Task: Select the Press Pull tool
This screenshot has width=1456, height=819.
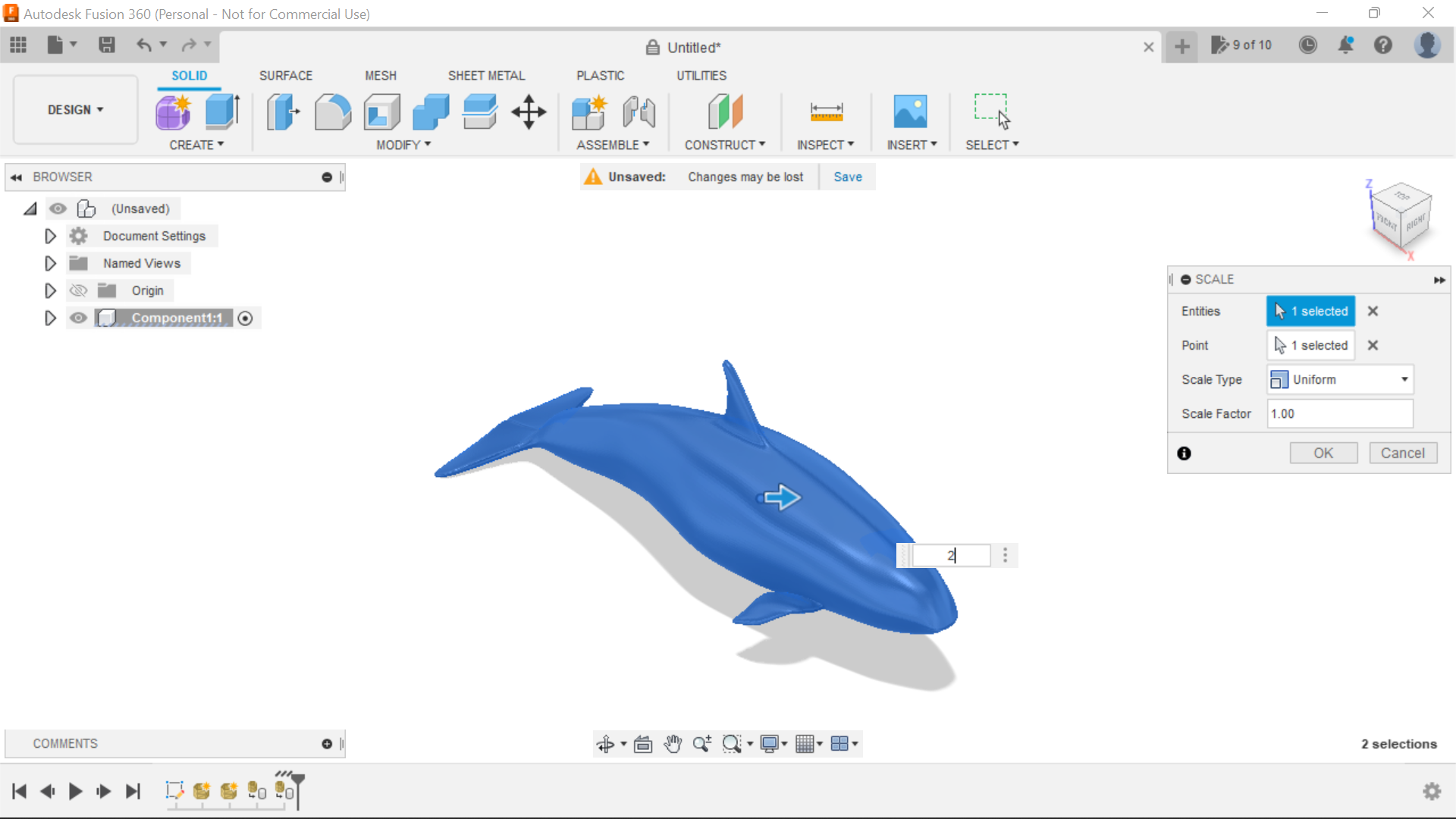Action: [283, 111]
